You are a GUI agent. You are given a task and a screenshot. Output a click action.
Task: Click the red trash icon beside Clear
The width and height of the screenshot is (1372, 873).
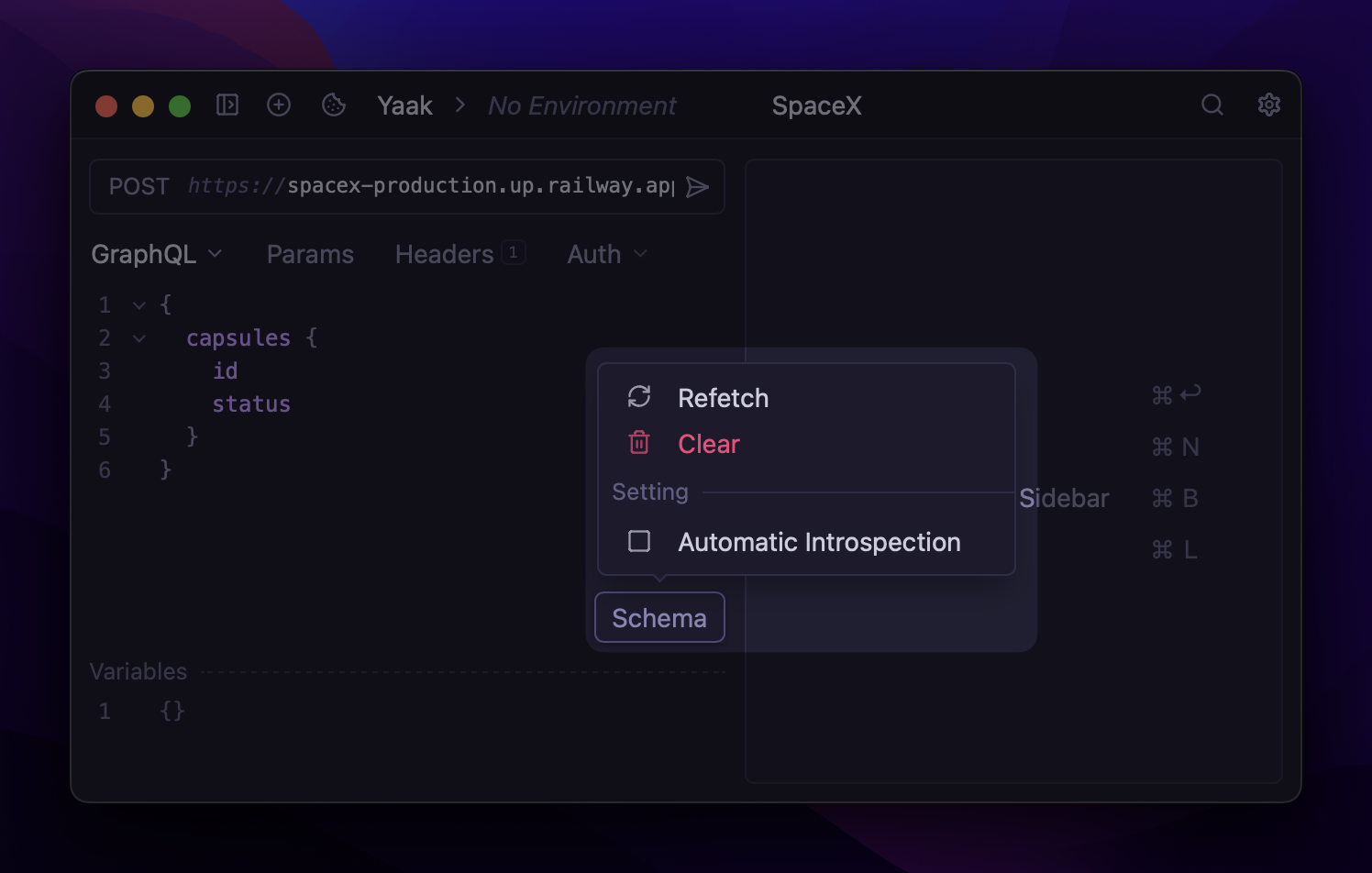(x=639, y=443)
